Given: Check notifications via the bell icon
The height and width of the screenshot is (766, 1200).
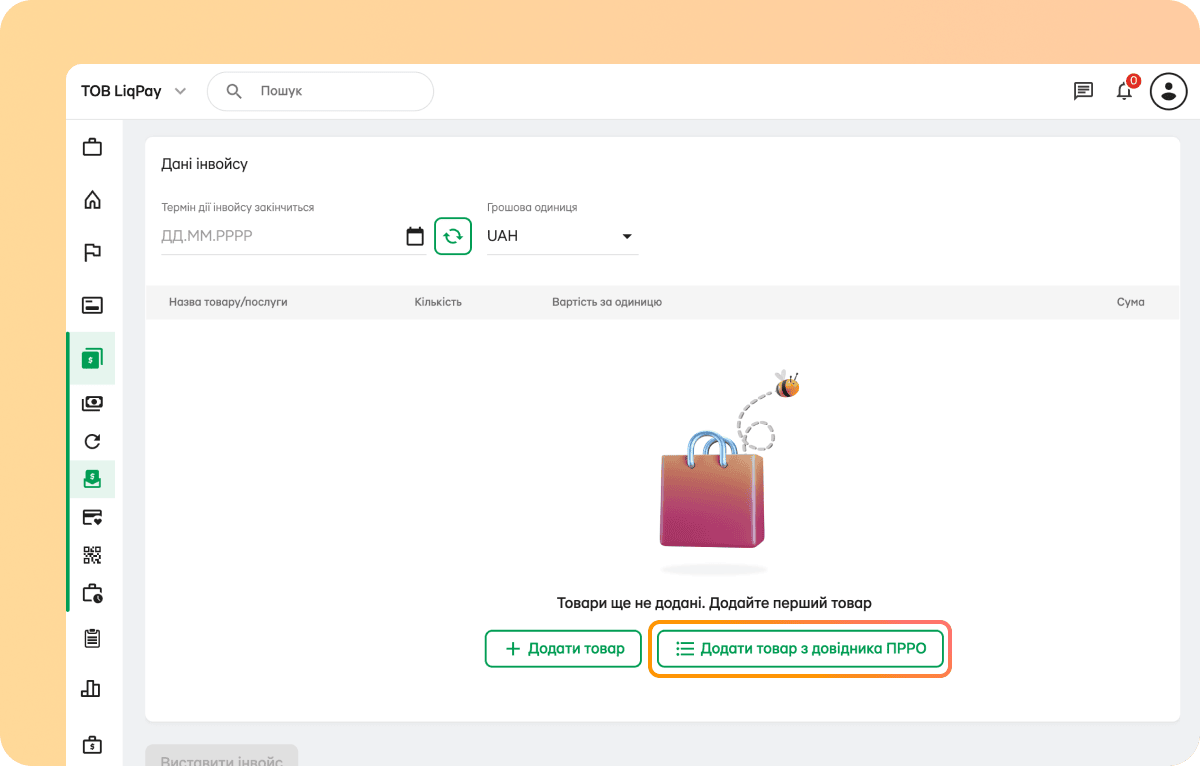Looking at the screenshot, I should pyautogui.click(x=1124, y=91).
